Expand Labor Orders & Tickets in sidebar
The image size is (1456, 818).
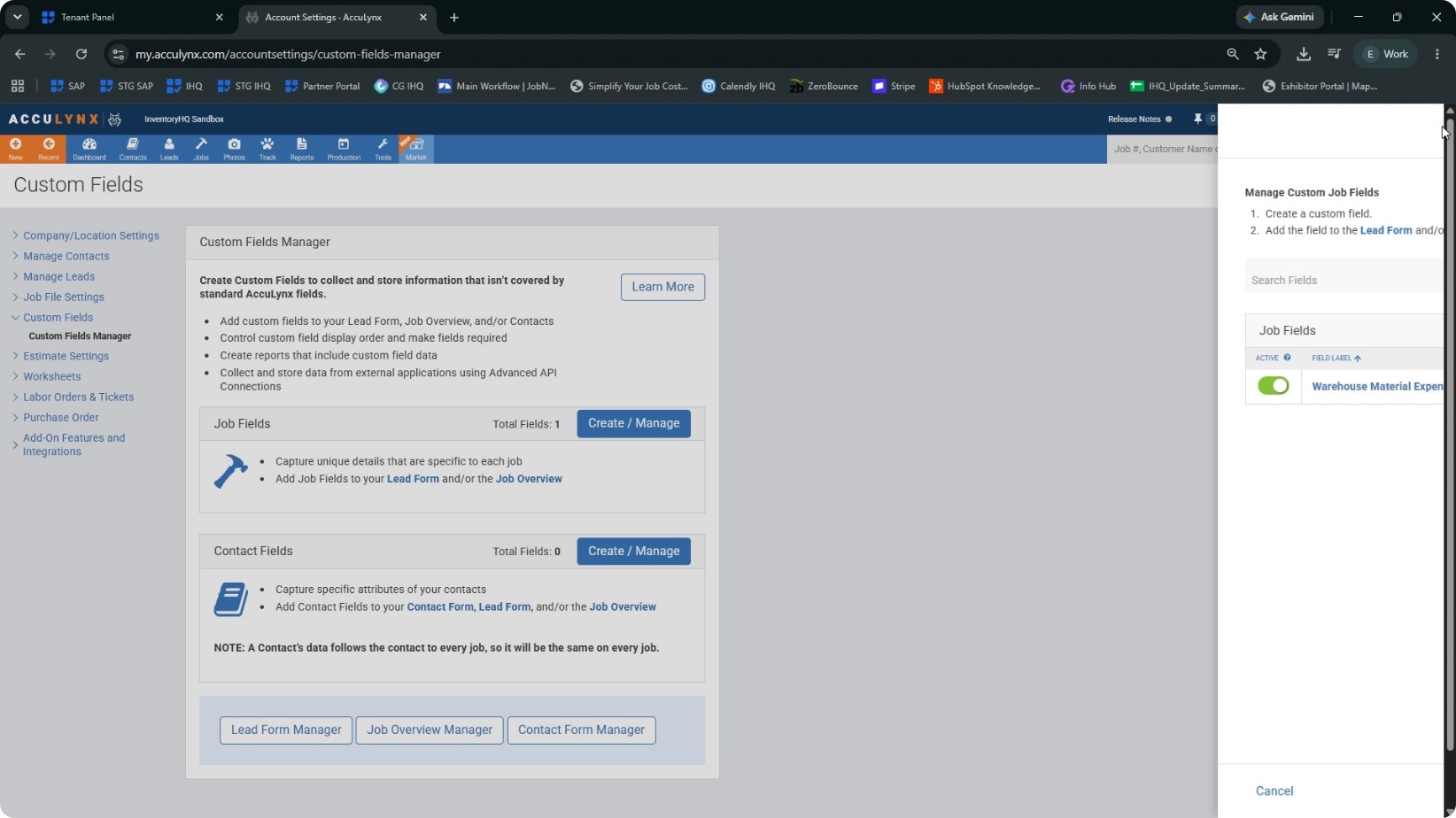coord(73,397)
